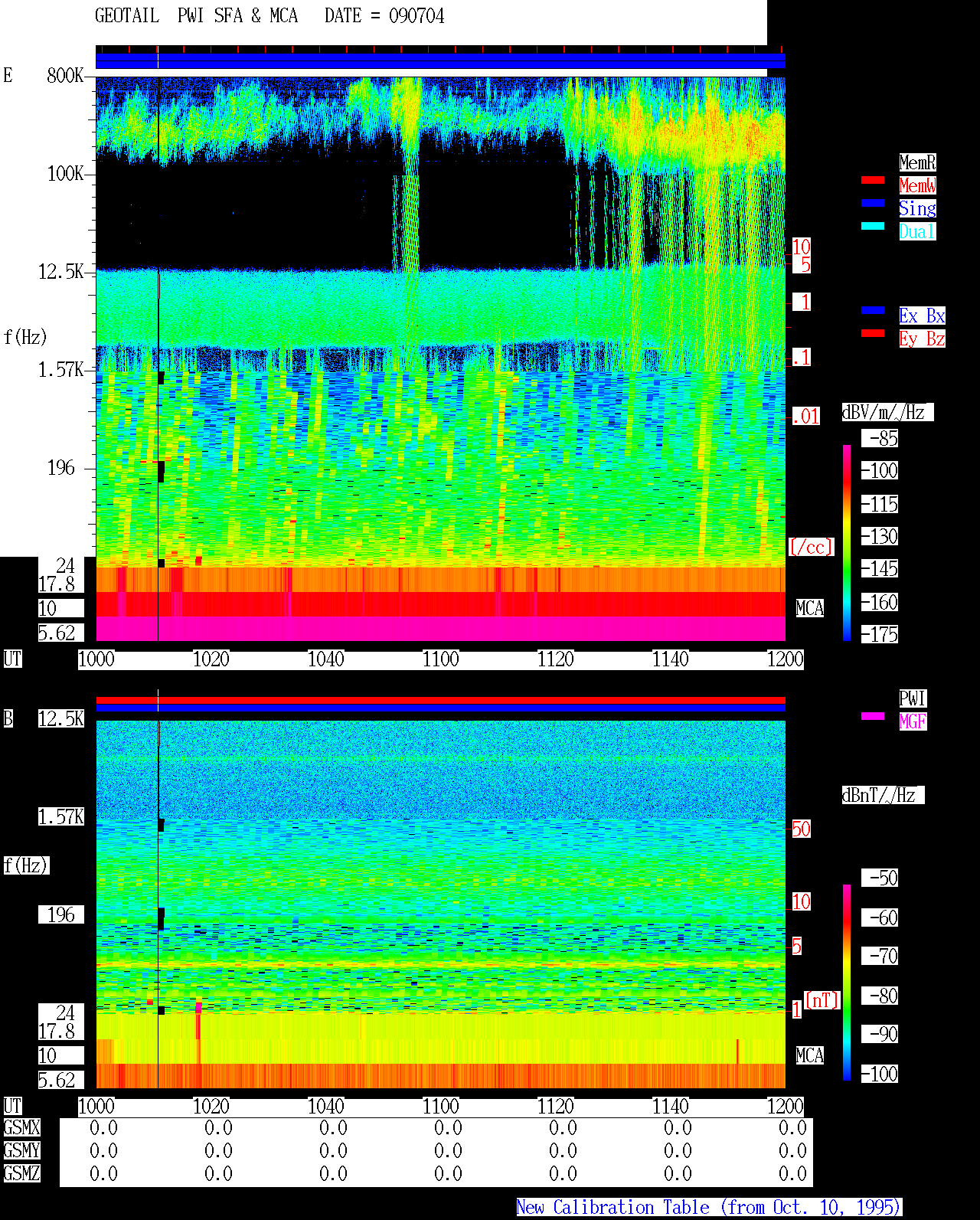Click the red Ey Bz legend swatch

point(873,333)
